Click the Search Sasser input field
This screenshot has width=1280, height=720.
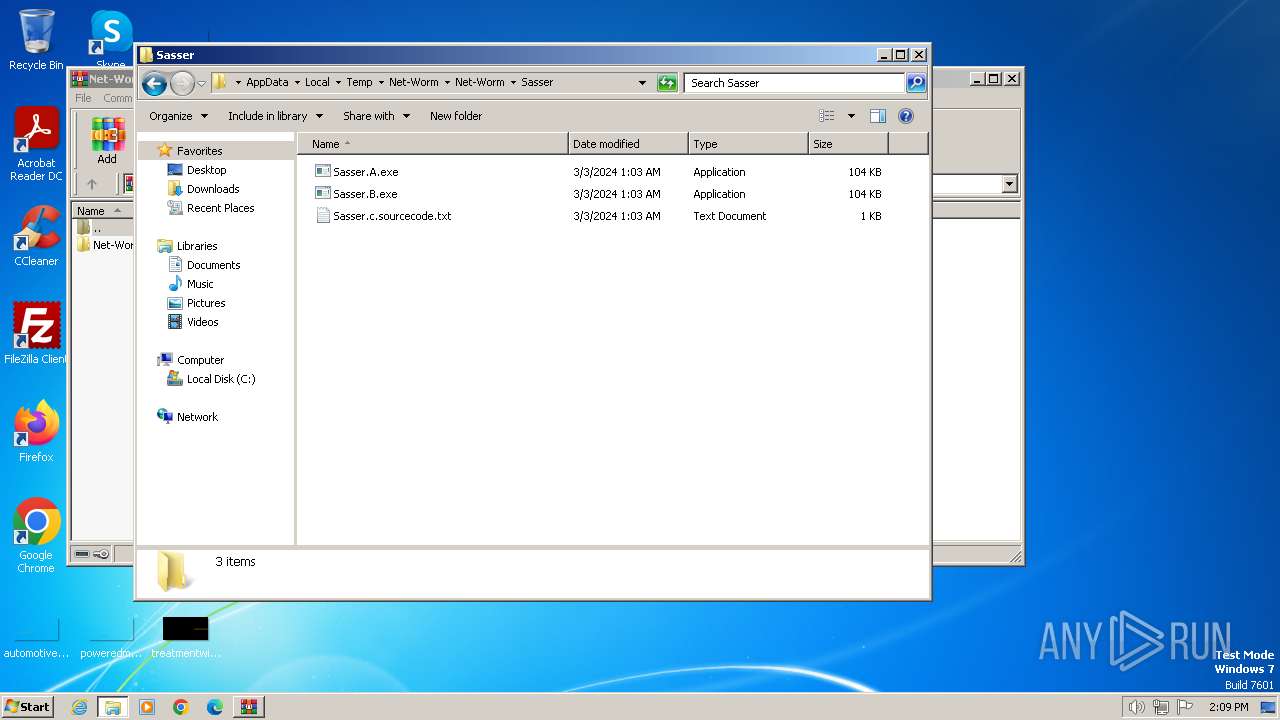795,83
